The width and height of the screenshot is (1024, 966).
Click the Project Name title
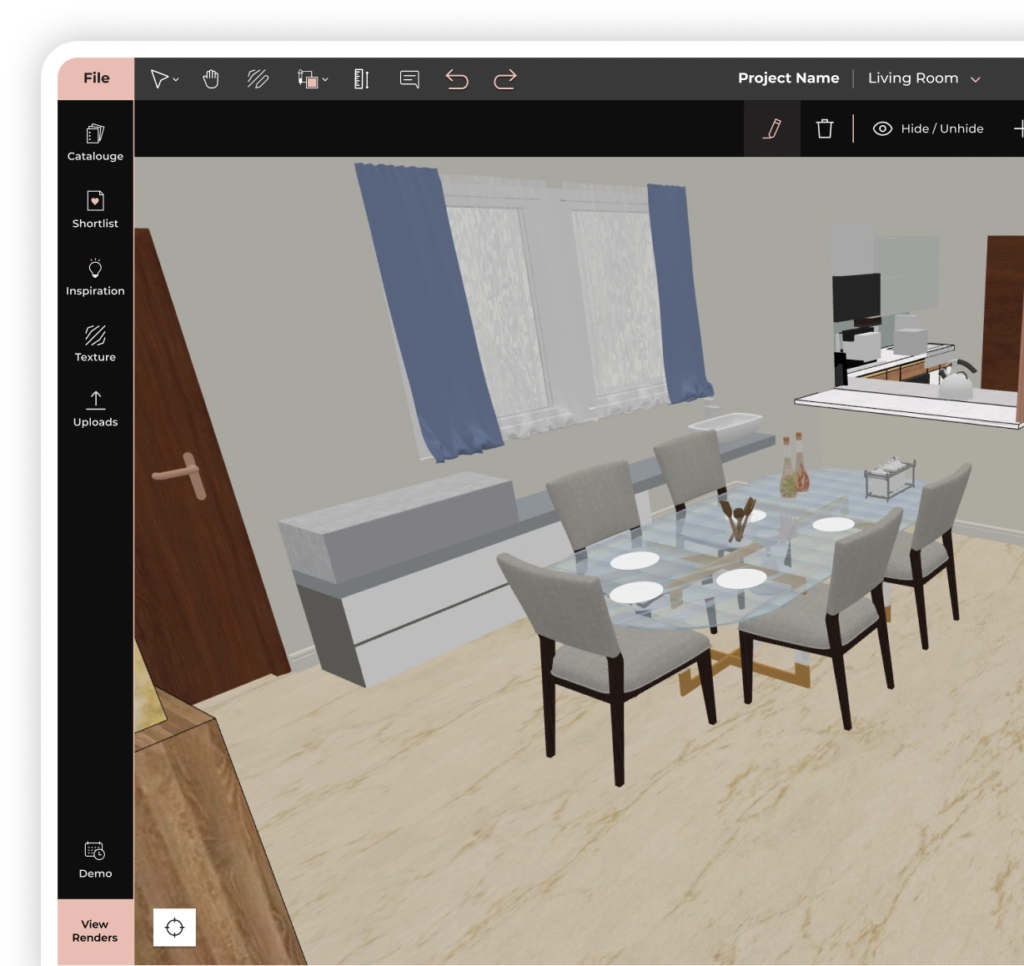788,78
